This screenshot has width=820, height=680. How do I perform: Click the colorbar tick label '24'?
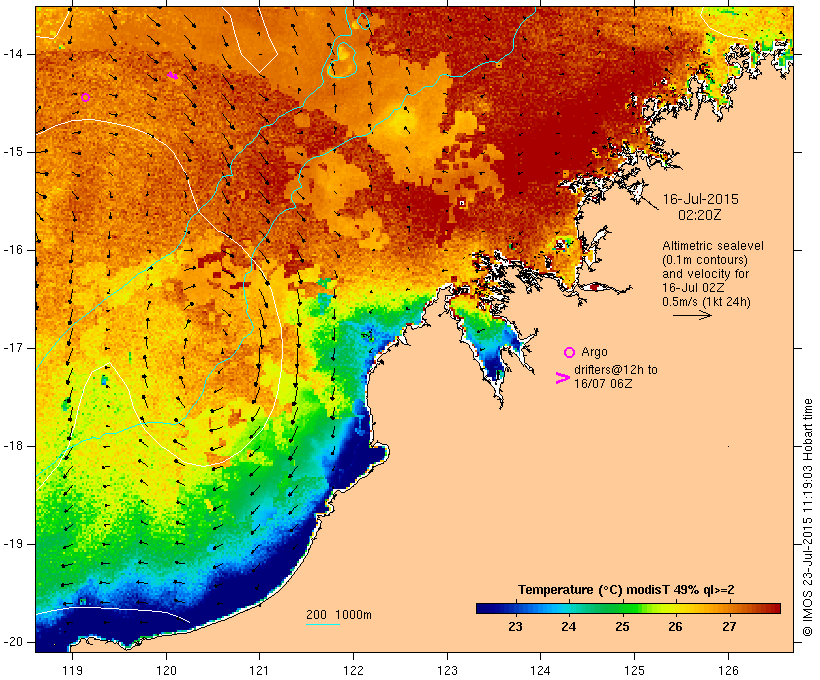click(568, 627)
